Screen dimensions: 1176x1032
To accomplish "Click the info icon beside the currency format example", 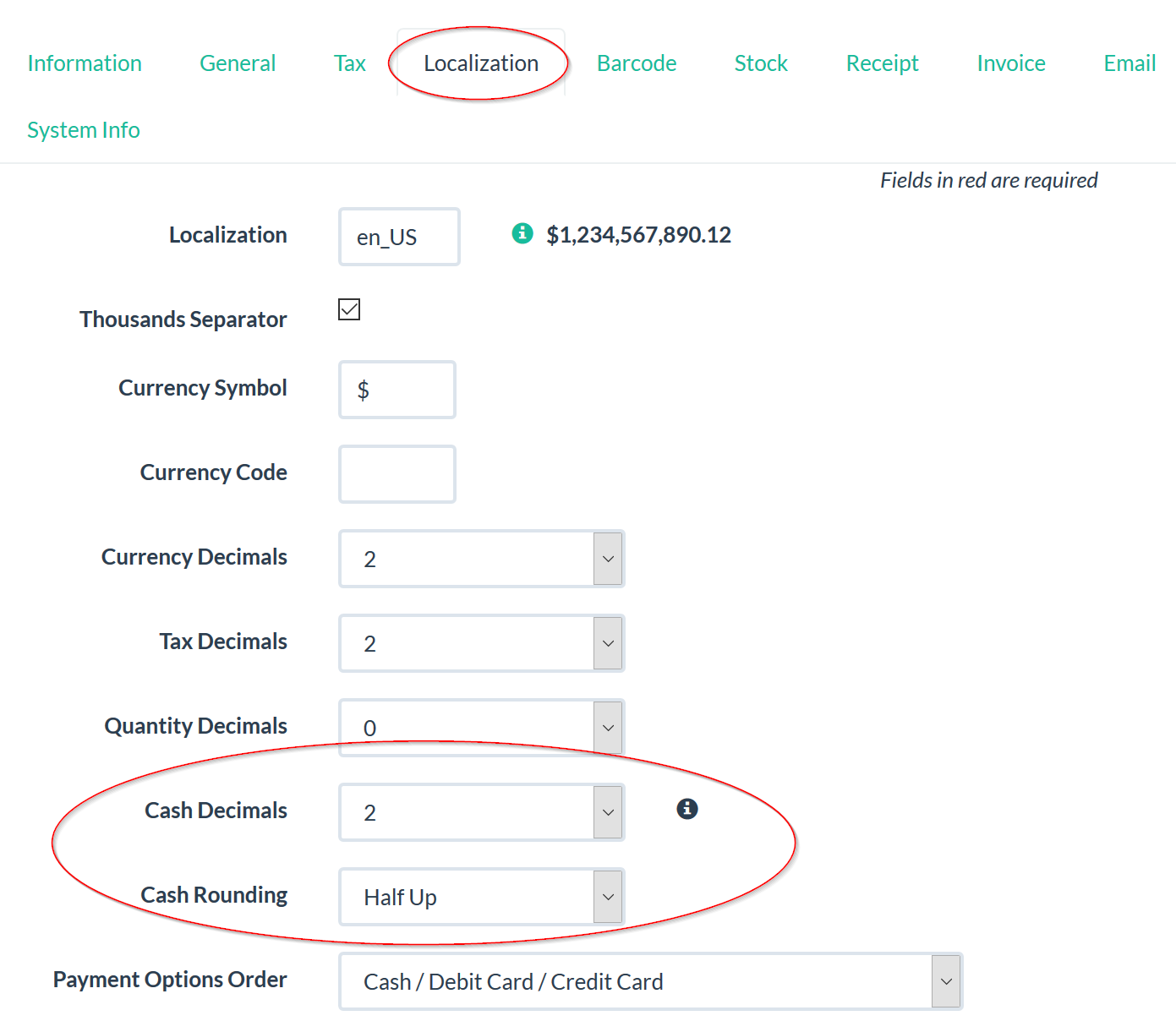I will point(522,233).
